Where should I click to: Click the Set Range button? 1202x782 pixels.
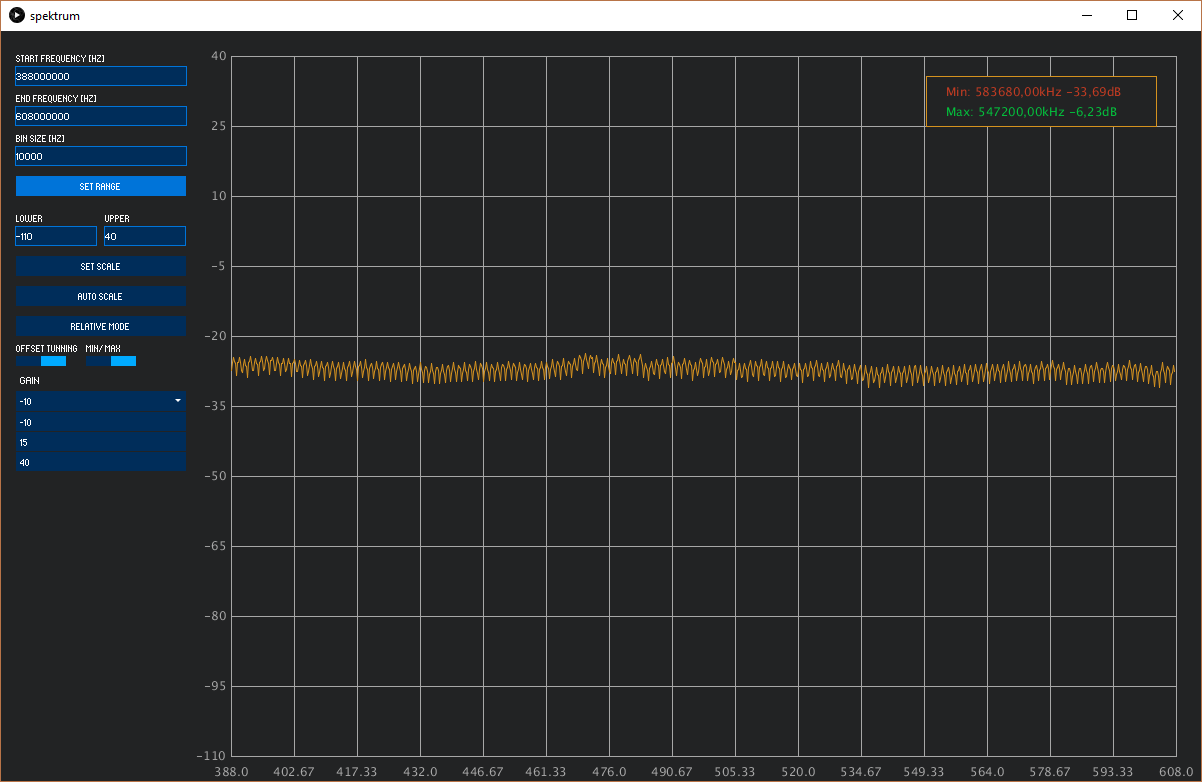pos(101,186)
